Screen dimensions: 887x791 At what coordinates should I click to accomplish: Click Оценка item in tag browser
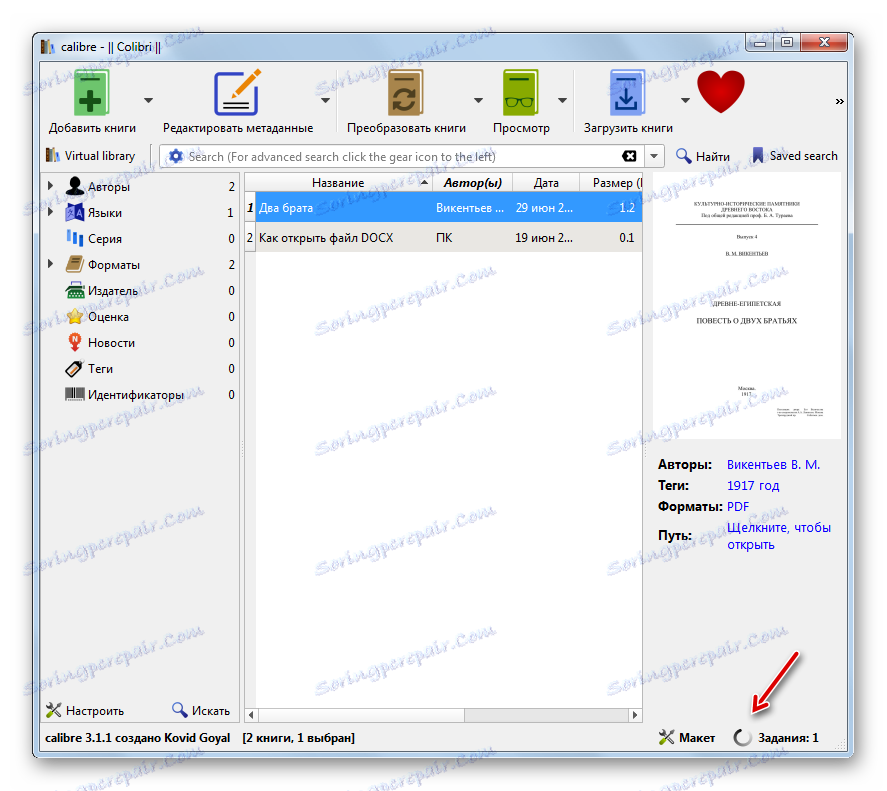108,316
